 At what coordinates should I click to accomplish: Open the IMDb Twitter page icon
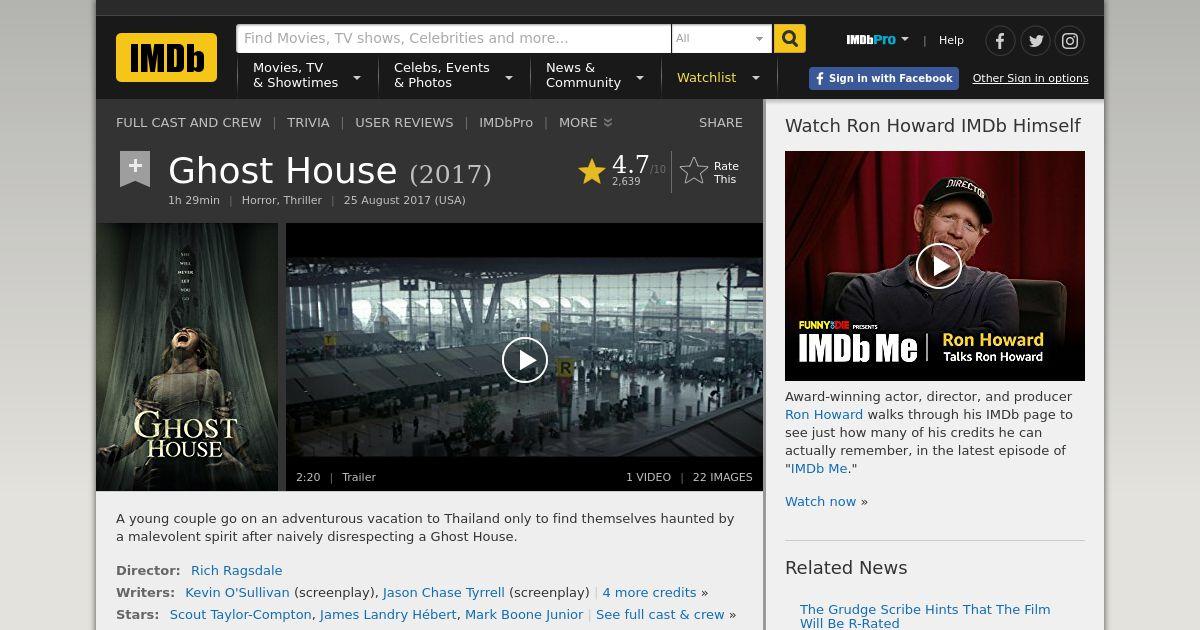1035,41
